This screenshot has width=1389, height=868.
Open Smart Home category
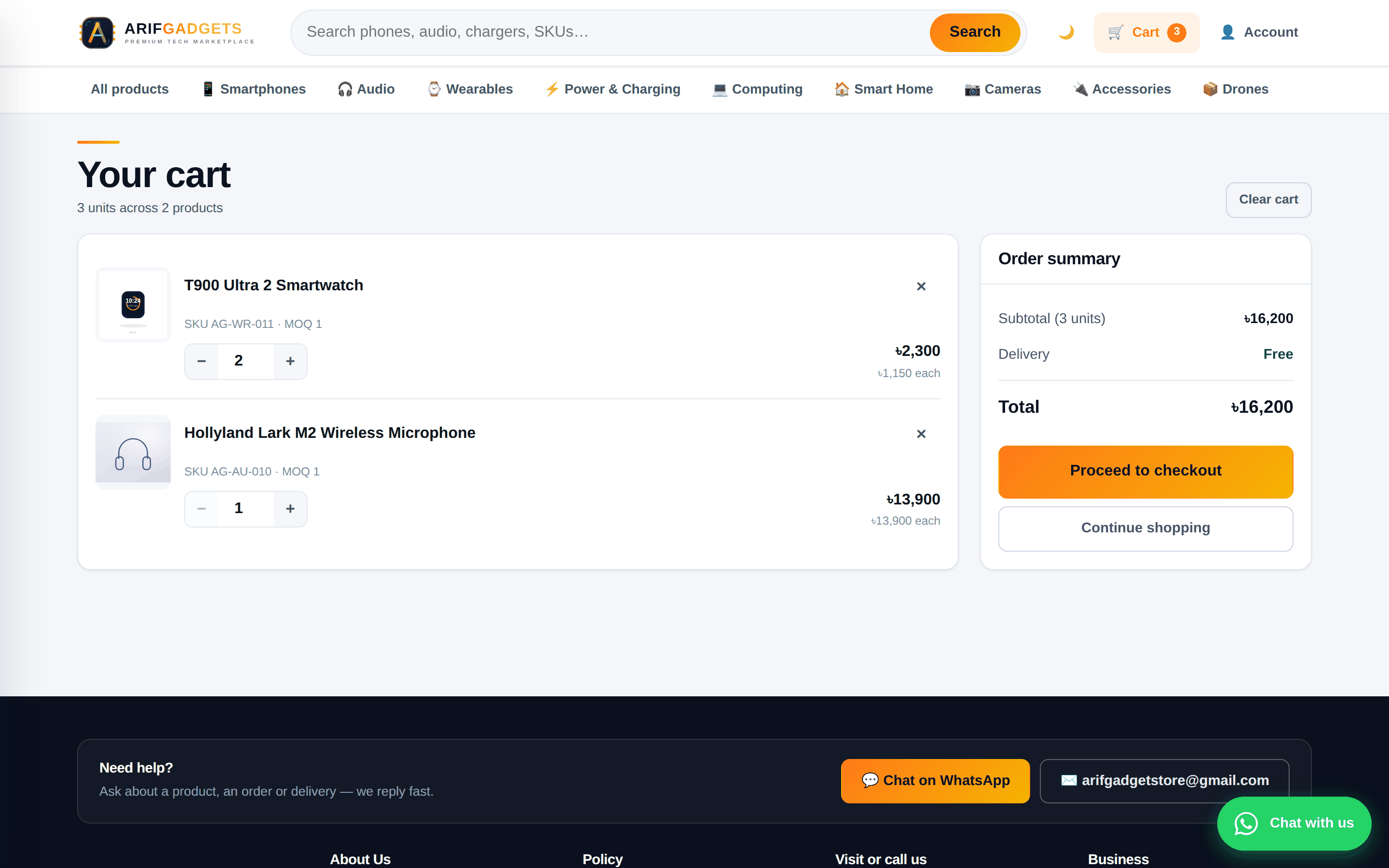pyautogui.click(x=884, y=89)
